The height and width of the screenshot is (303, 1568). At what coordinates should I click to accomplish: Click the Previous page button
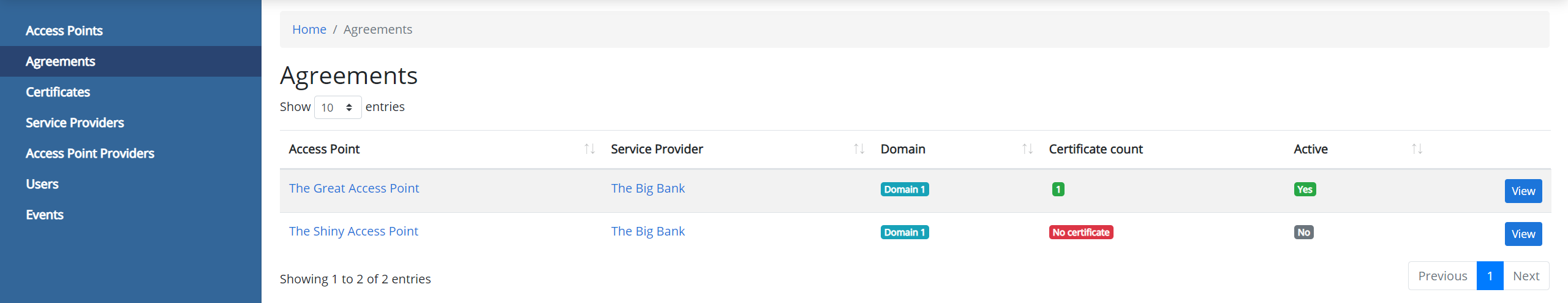pyautogui.click(x=1442, y=276)
